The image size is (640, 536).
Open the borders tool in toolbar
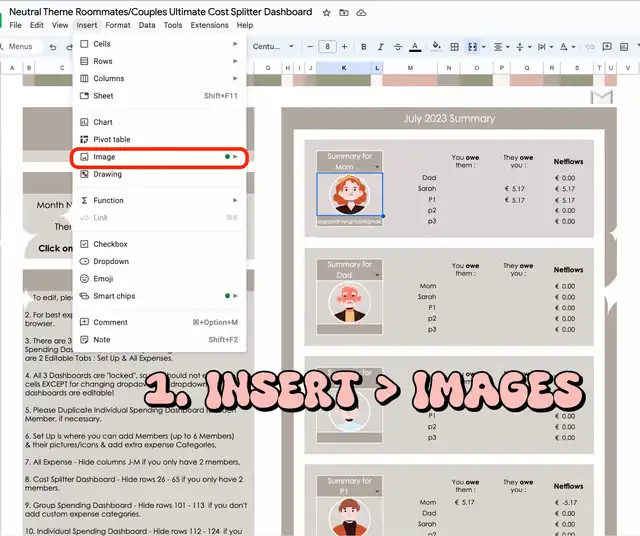[455, 46]
